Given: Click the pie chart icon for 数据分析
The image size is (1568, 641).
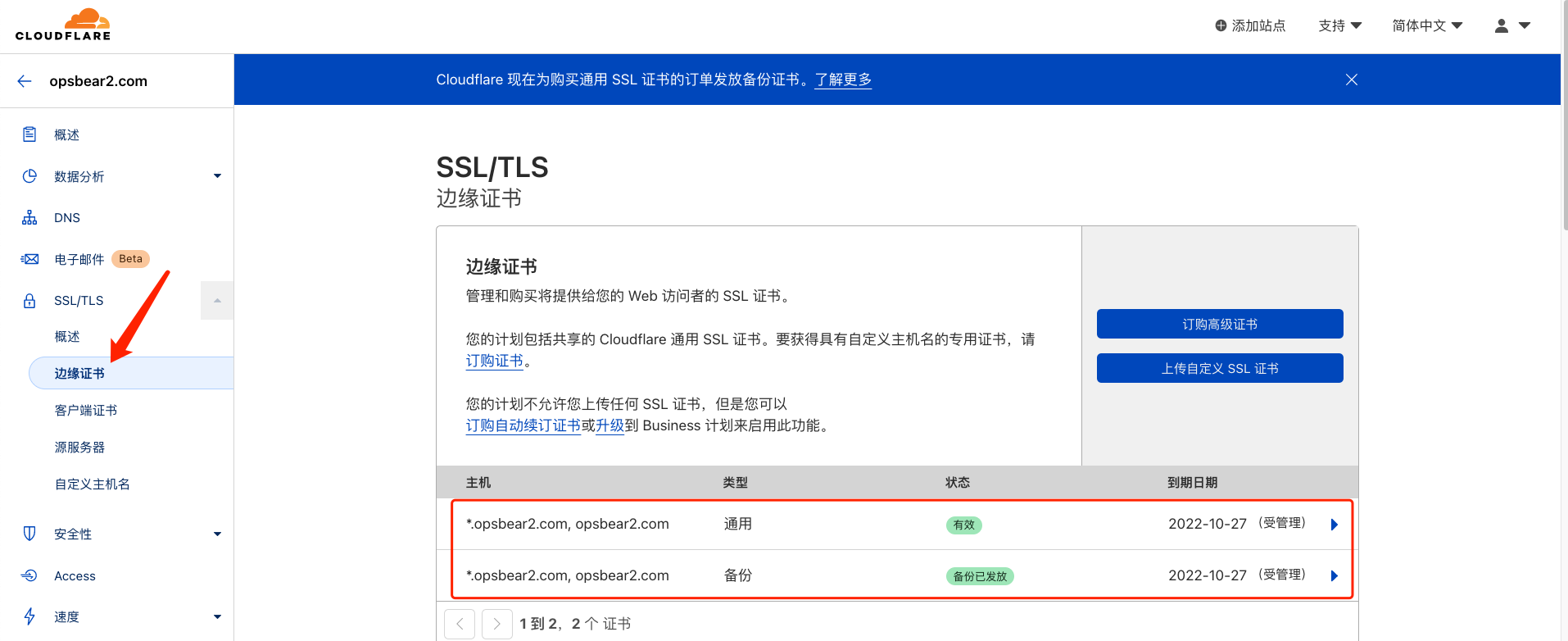Looking at the screenshot, I should (x=29, y=176).
